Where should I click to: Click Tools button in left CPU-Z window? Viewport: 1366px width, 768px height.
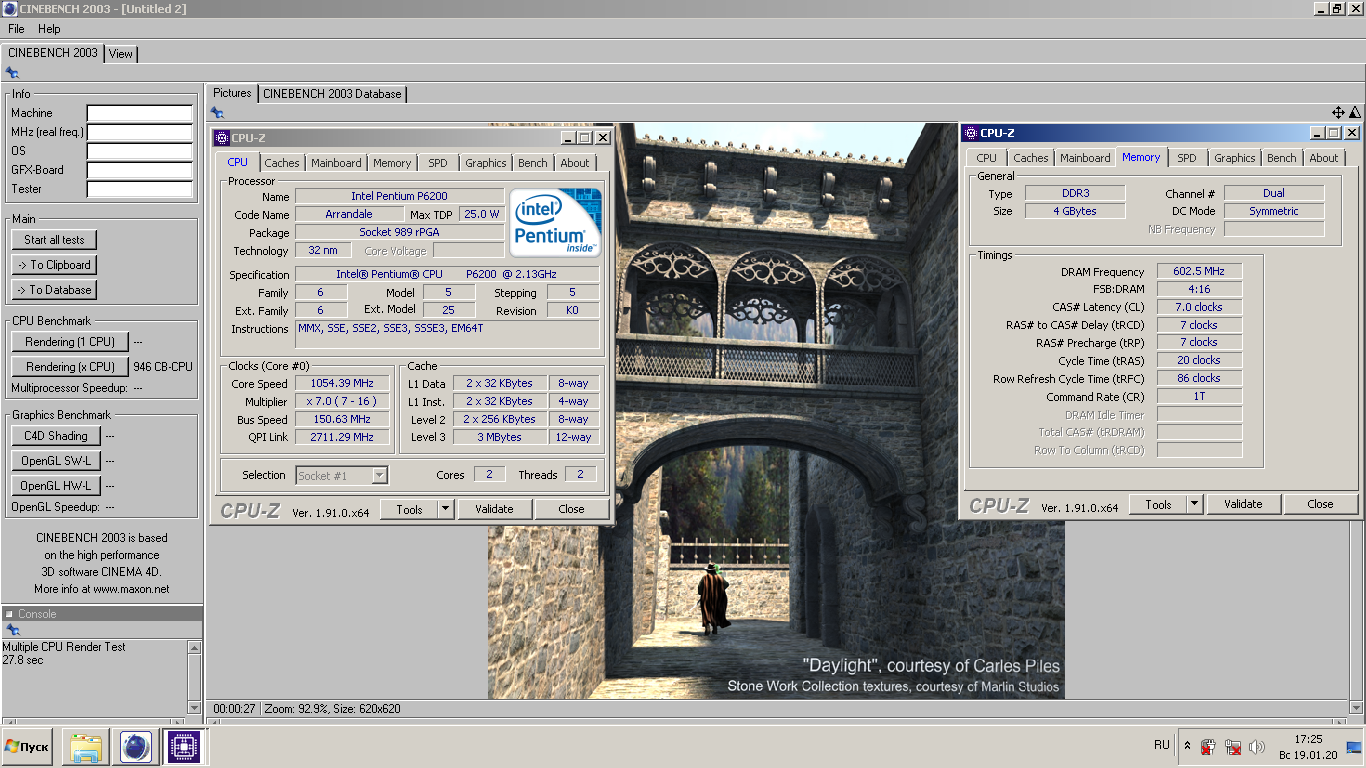[409, 509]
